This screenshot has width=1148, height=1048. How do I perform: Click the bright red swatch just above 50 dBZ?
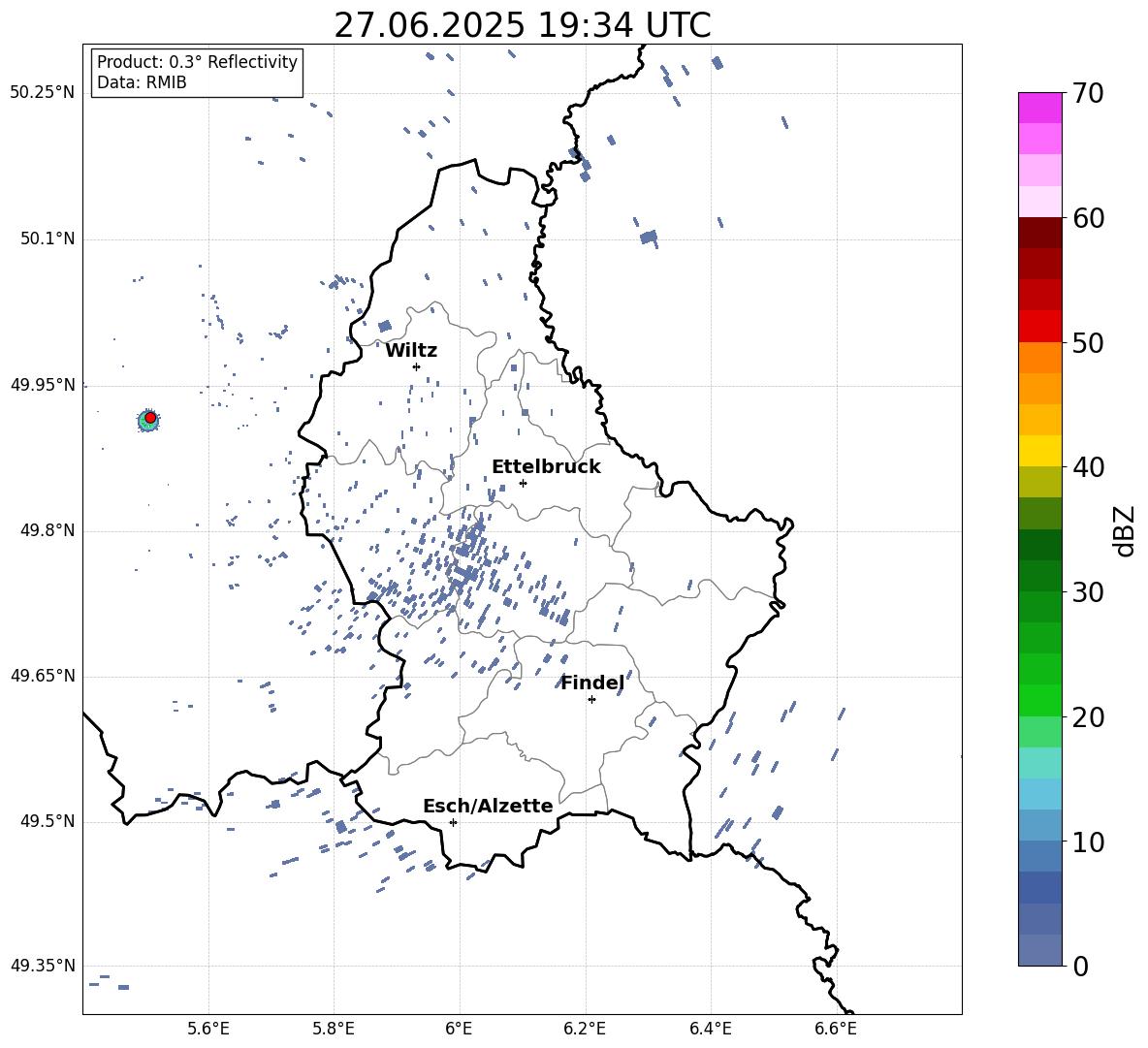[x=1040, y=327]
